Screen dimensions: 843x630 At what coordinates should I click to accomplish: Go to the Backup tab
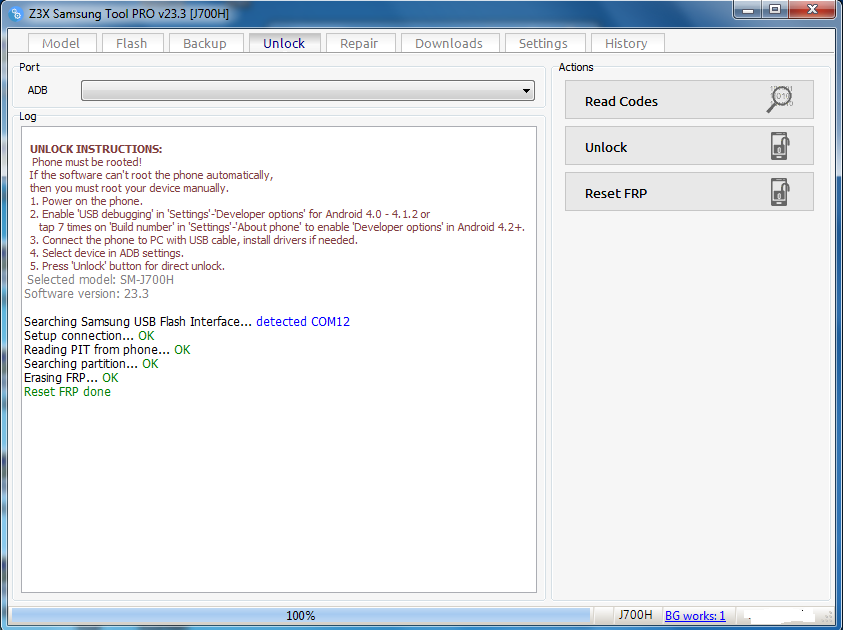click(x=205, y=43)
